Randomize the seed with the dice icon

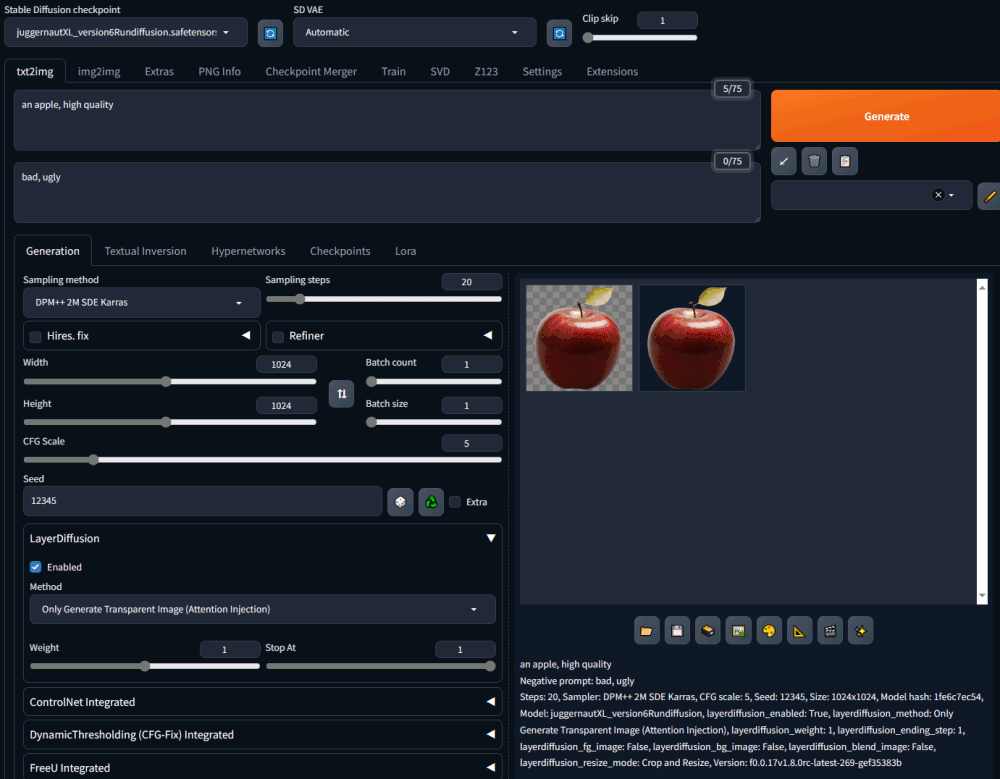pyautogui.click(x=400, y=501)
